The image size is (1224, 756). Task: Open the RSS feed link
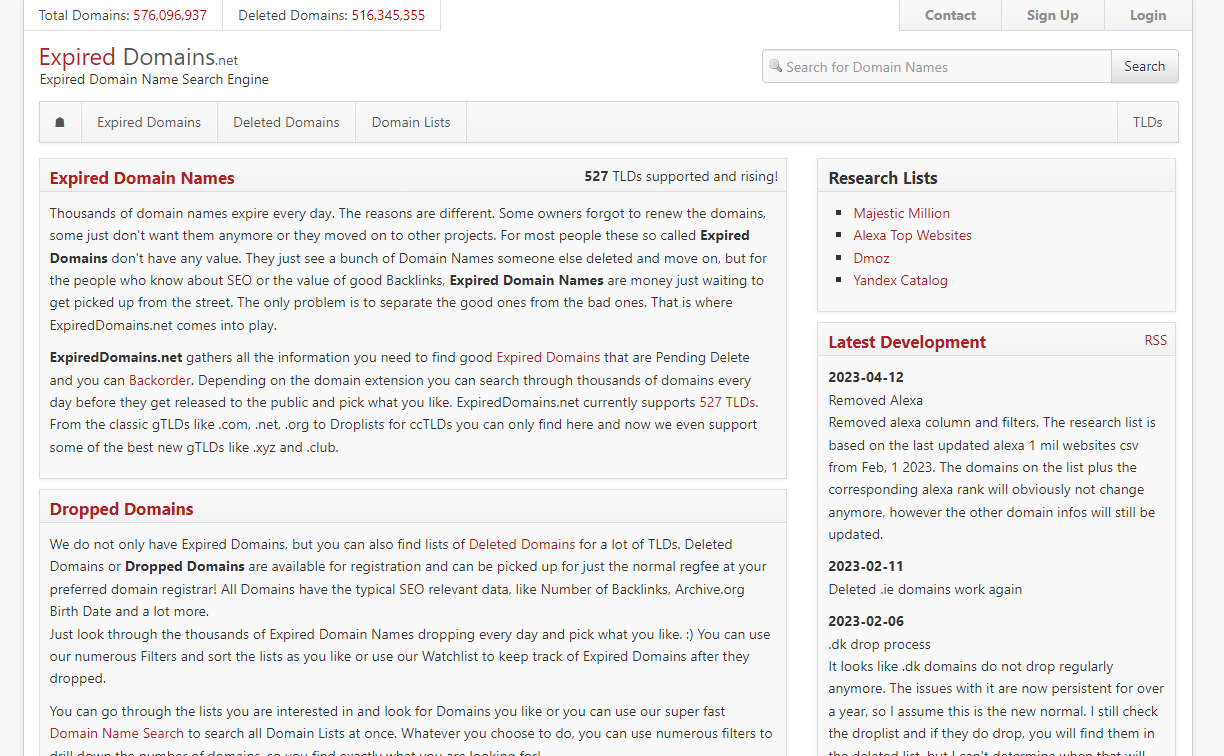tap(1156, 340)
